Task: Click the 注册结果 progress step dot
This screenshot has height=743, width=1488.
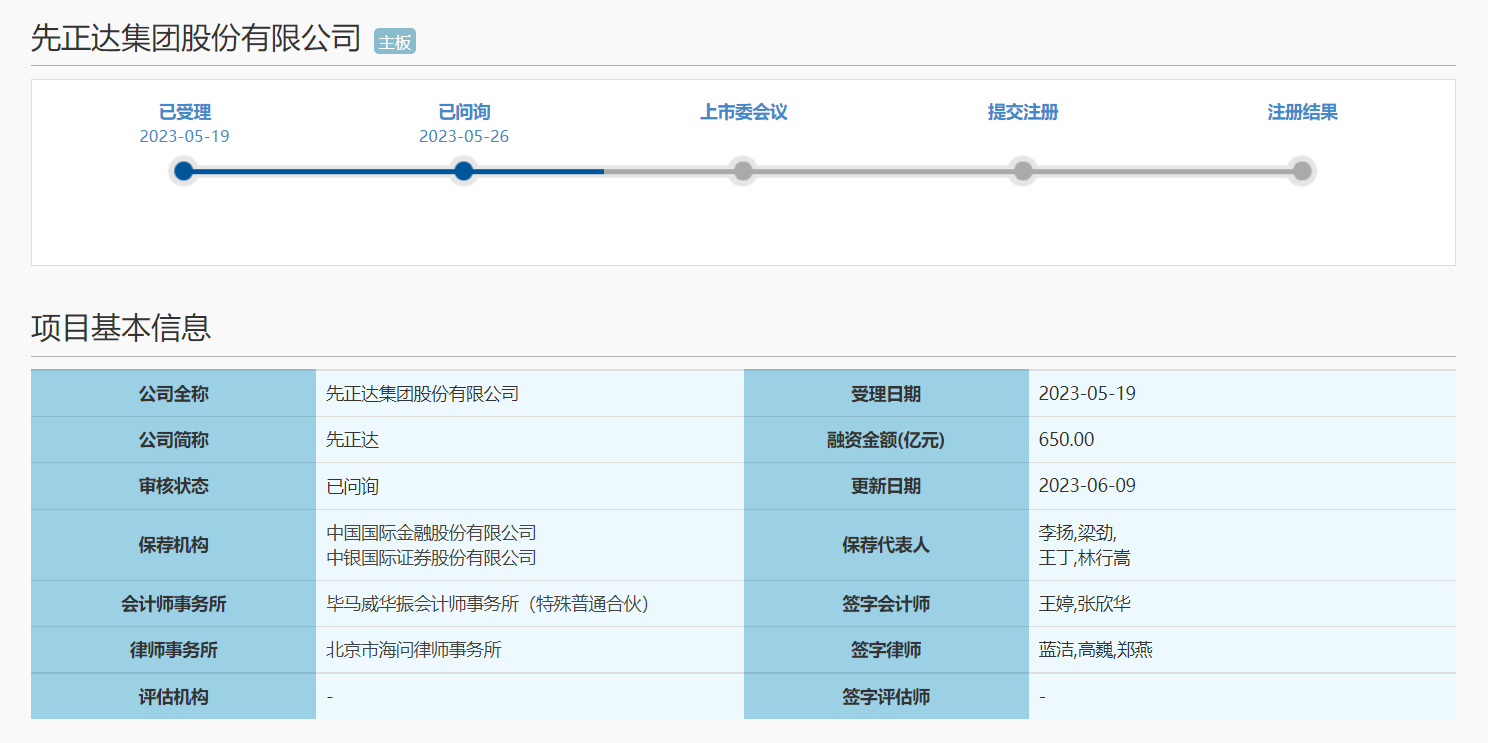Action: click(x=1302, y=171)
